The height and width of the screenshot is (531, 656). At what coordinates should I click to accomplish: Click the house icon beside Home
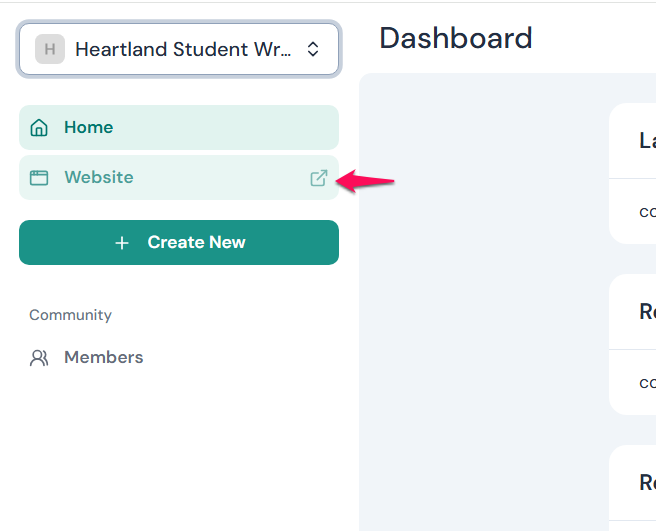click(39, 128)
